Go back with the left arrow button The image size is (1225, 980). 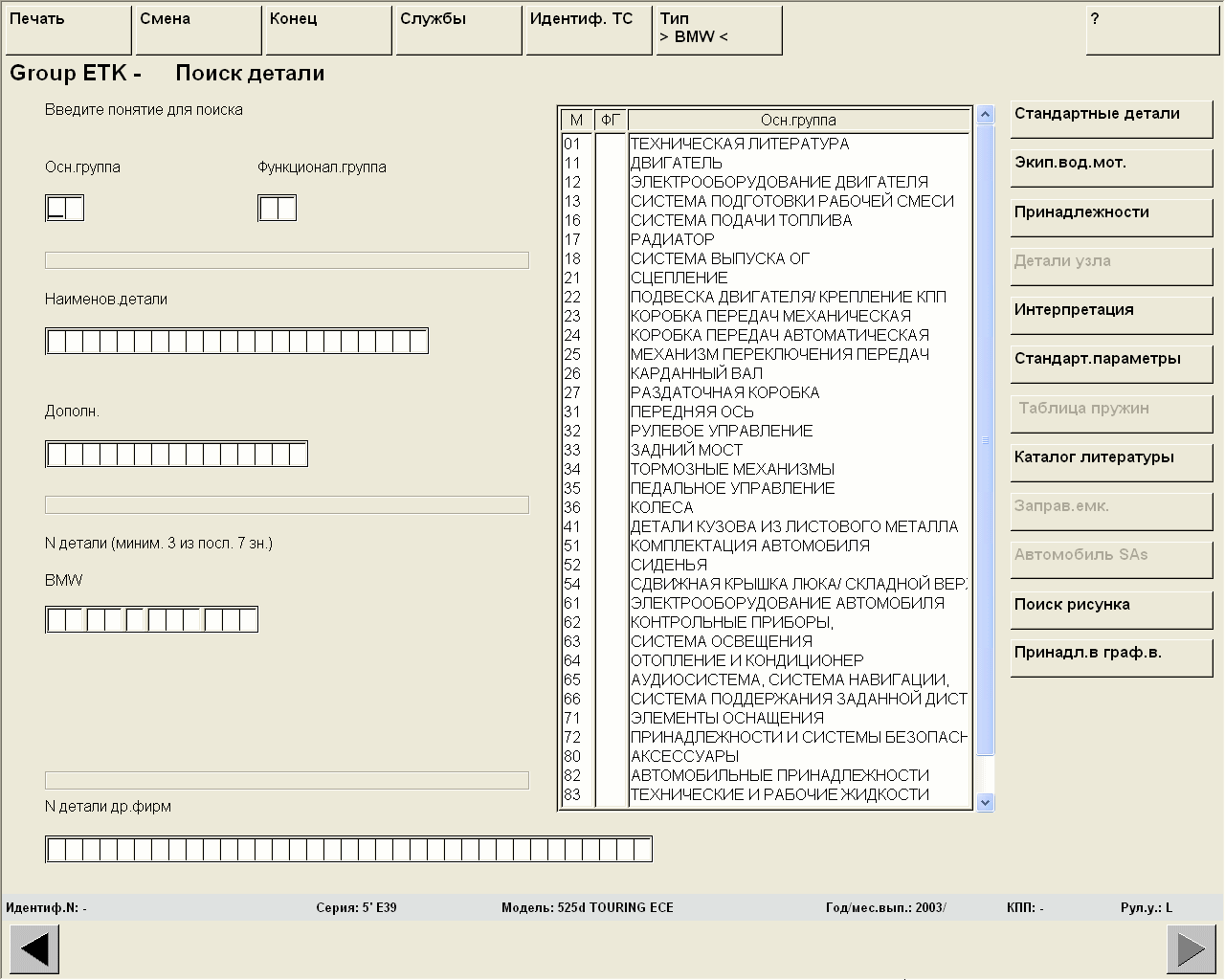pyautogui.click(x=34, y=949)
